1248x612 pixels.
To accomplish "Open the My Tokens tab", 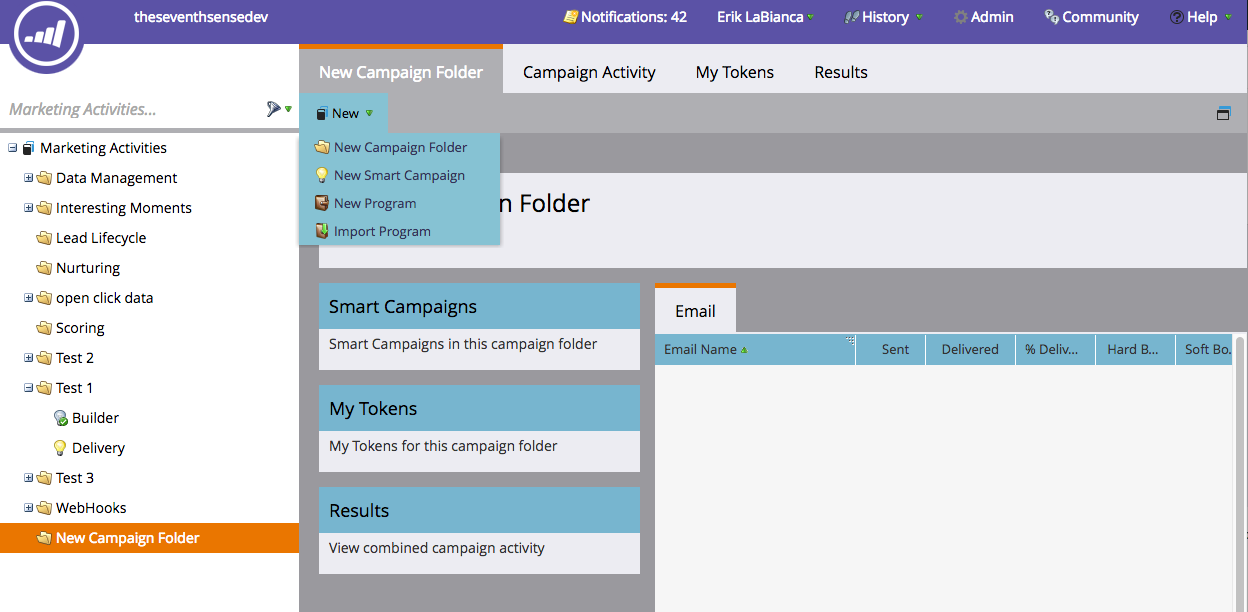I will point(735,72).
